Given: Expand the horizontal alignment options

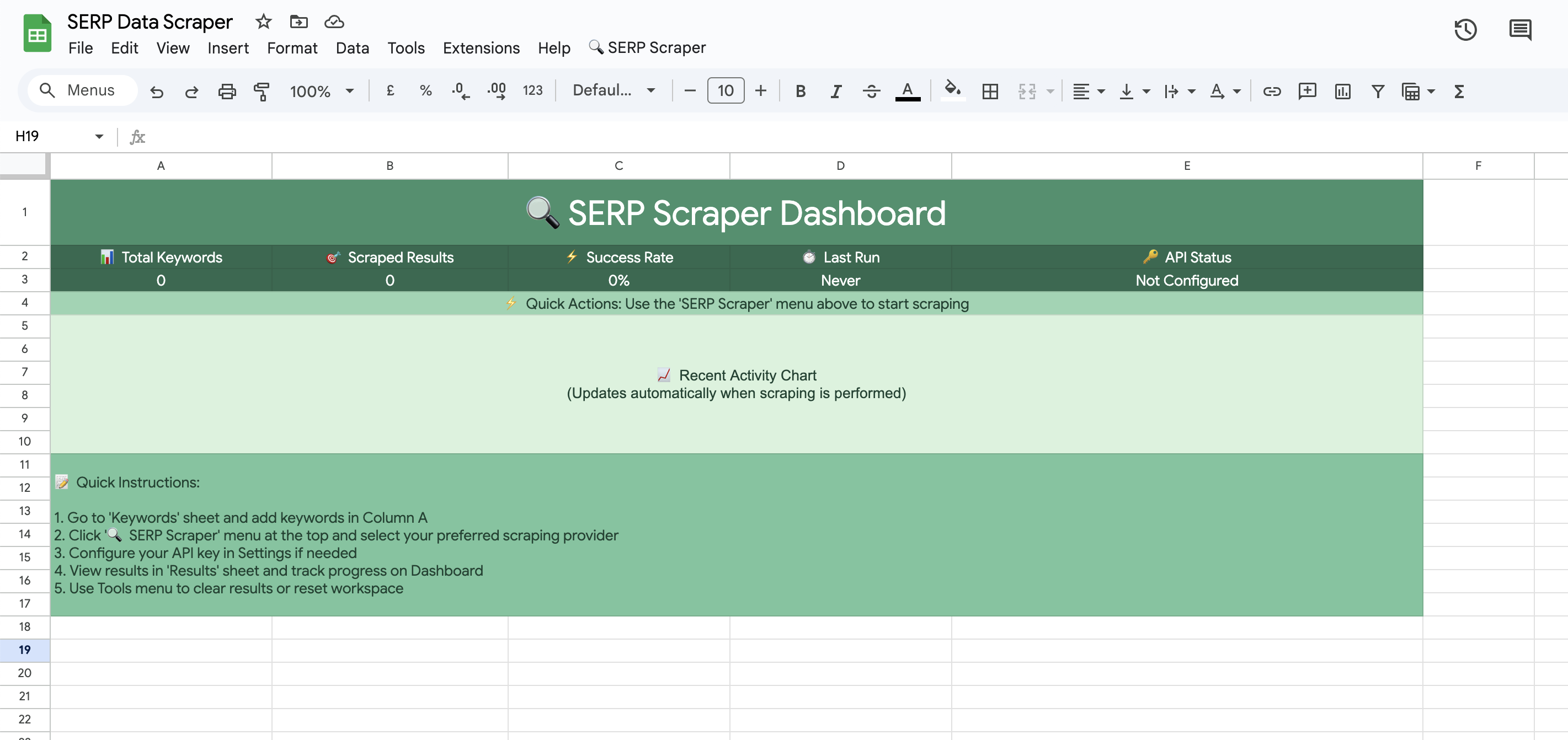Looking at the screenshot, I should 1101,92.
